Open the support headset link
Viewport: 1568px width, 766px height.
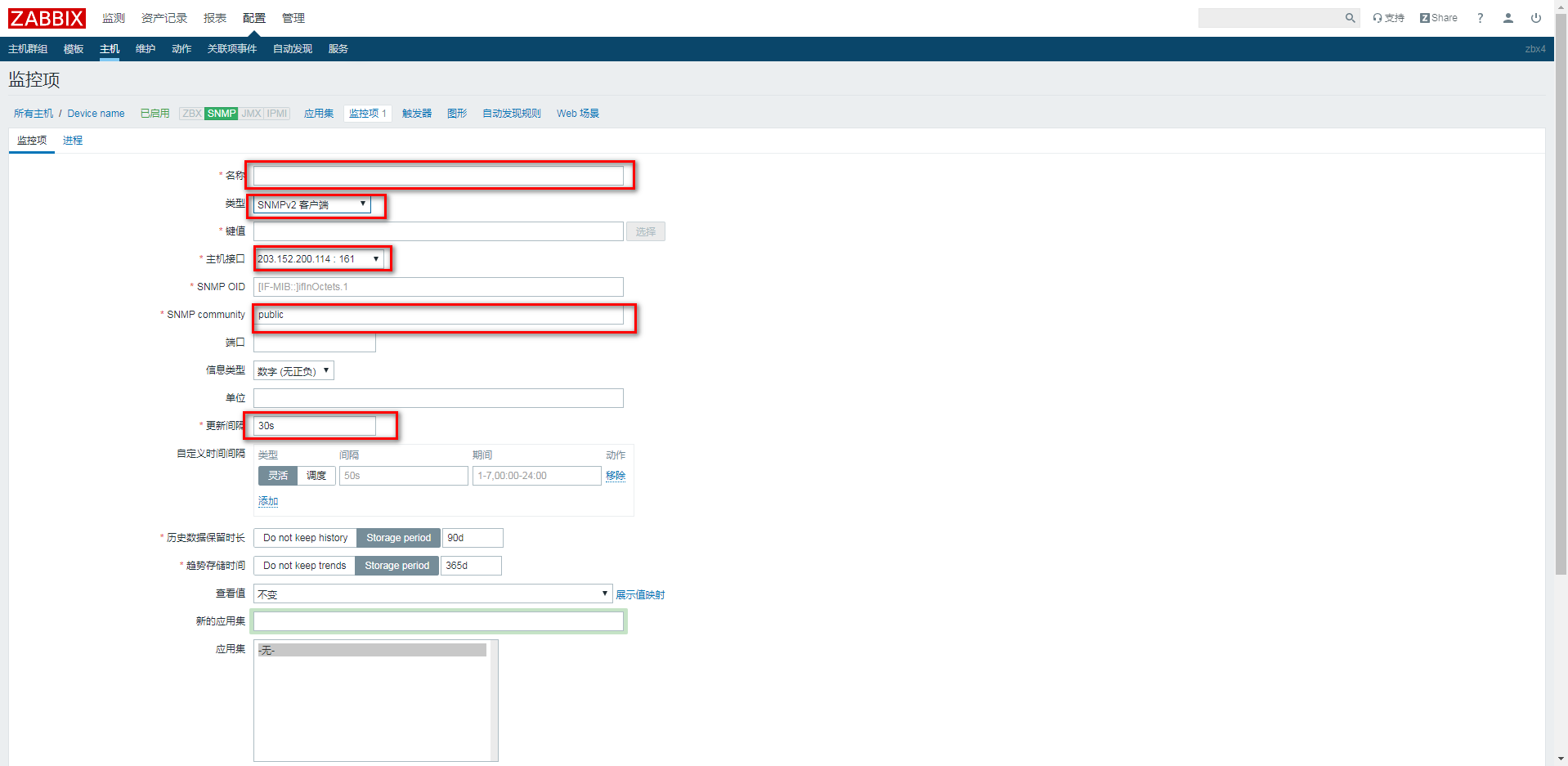tap(1388, 18)
